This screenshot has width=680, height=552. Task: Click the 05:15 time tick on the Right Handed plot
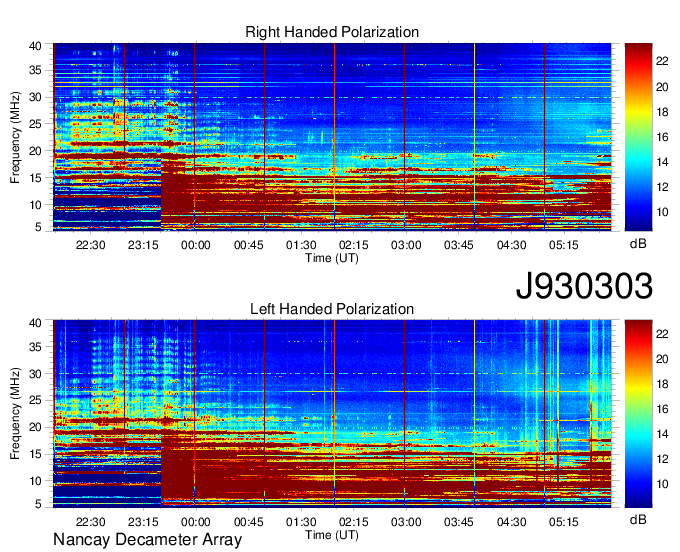[x=564, y=245]
